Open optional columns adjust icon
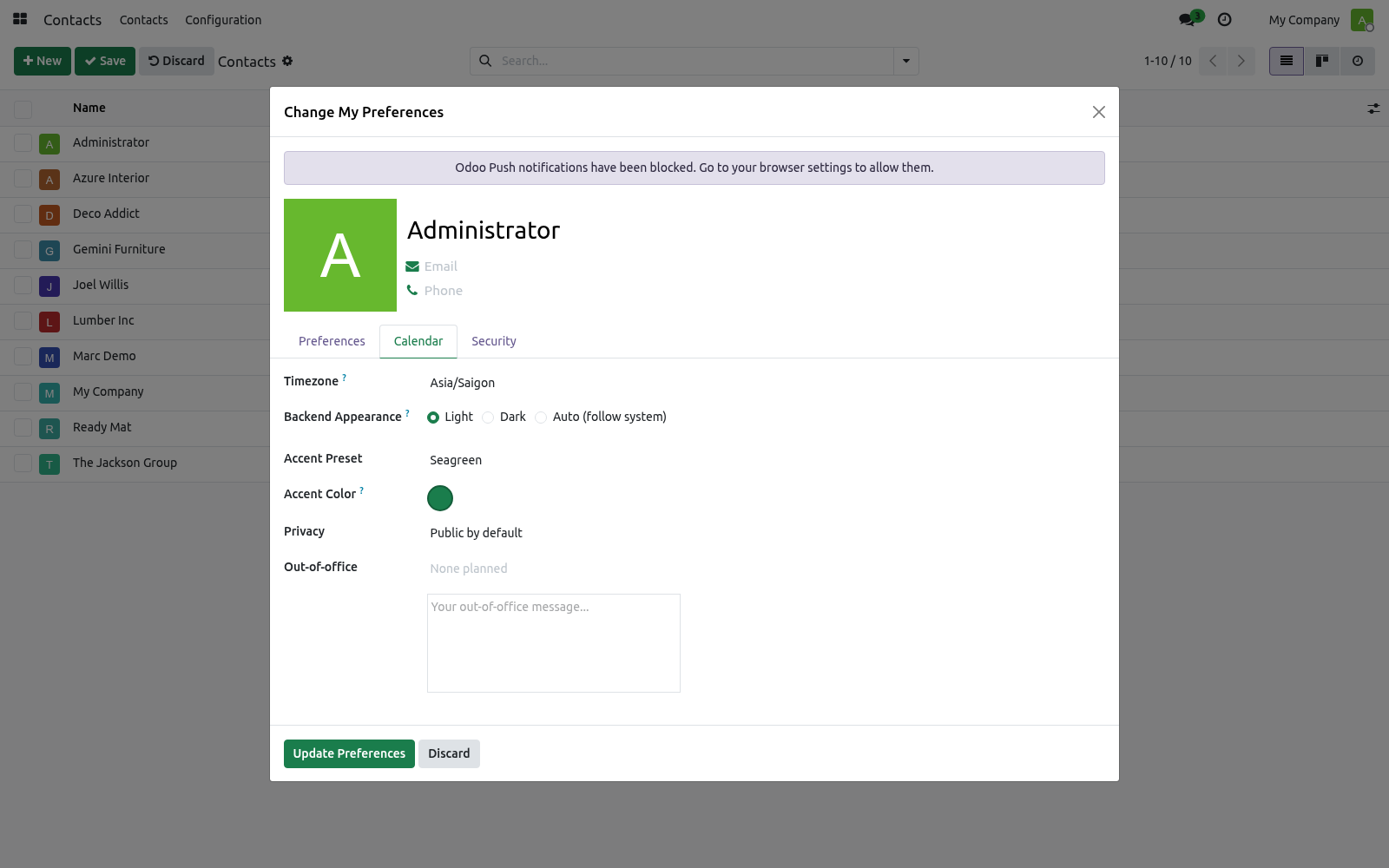 [x=1373, y=108]
